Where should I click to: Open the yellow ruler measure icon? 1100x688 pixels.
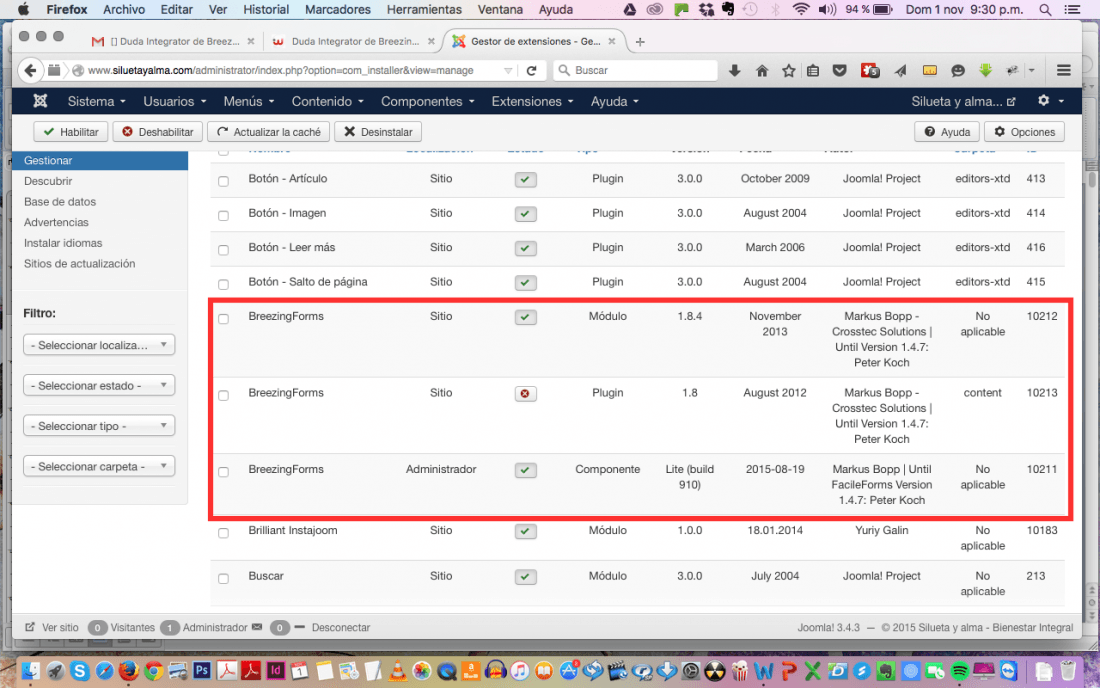pyautogui.click(x=930, y=70)
